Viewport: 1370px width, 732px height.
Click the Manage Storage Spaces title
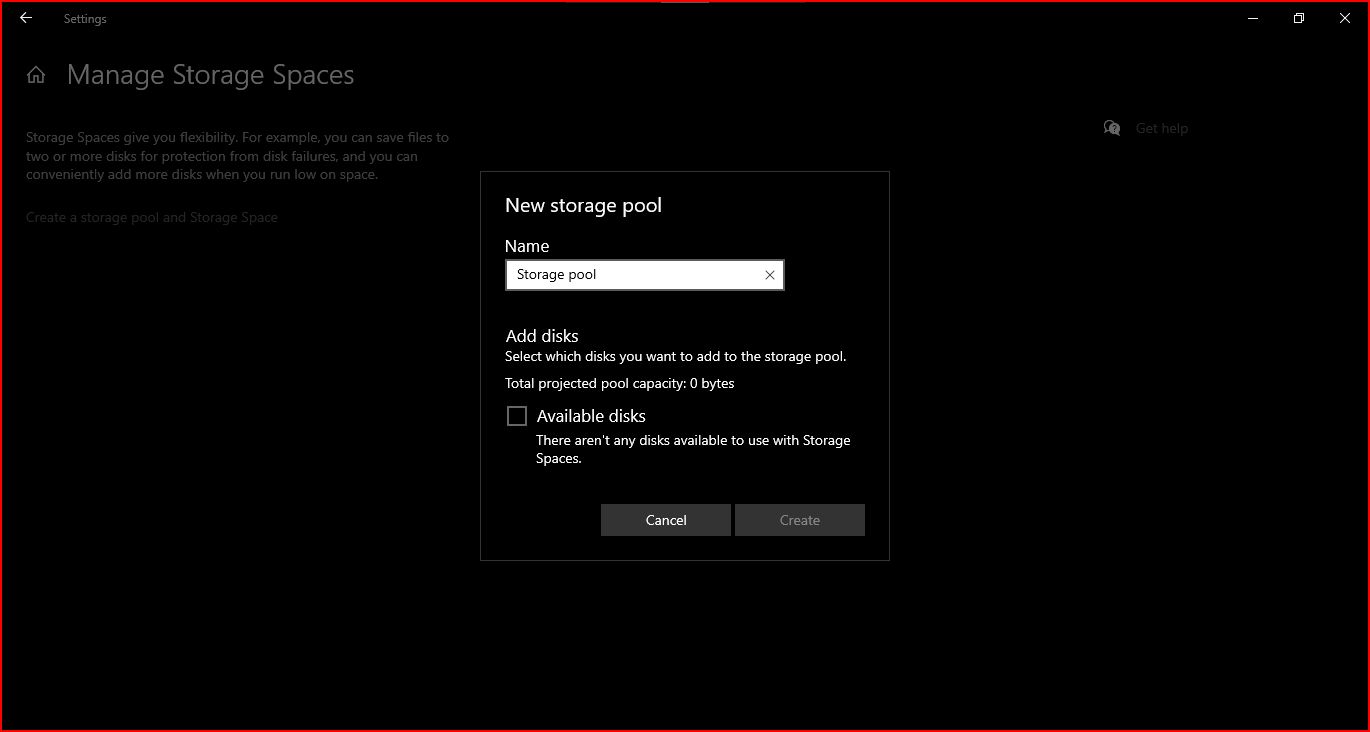[210, 75]
